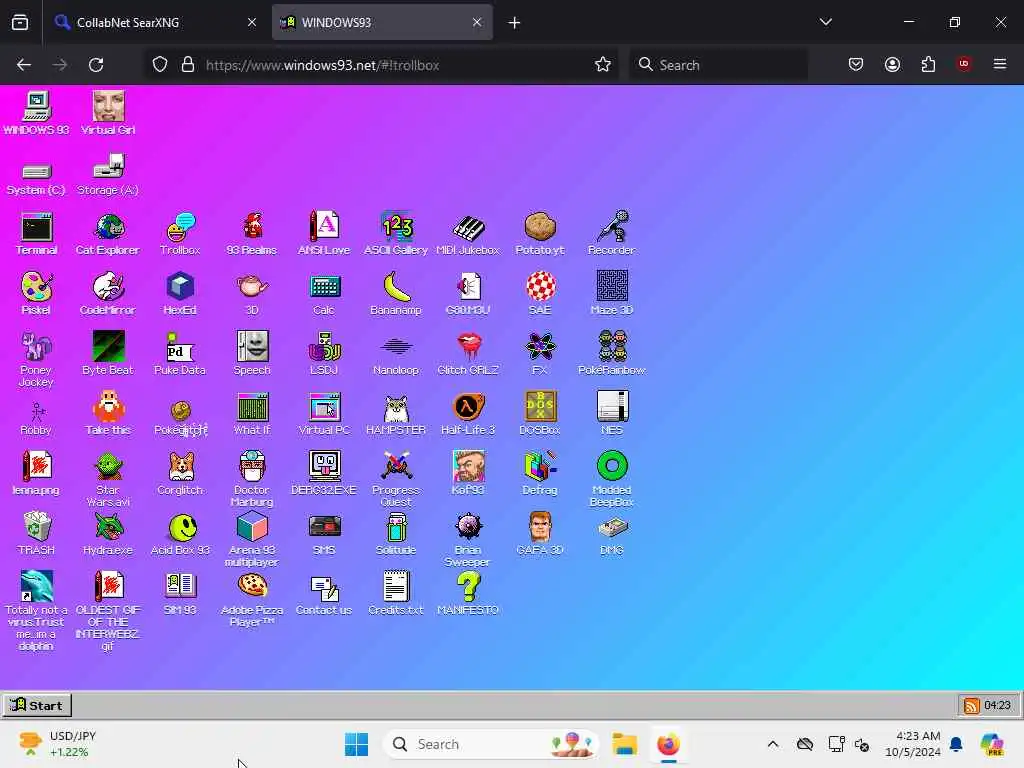The width and height of the screenshot is (1024, 768).
Task: Open the Firefox application menu
Action: 1000,64
